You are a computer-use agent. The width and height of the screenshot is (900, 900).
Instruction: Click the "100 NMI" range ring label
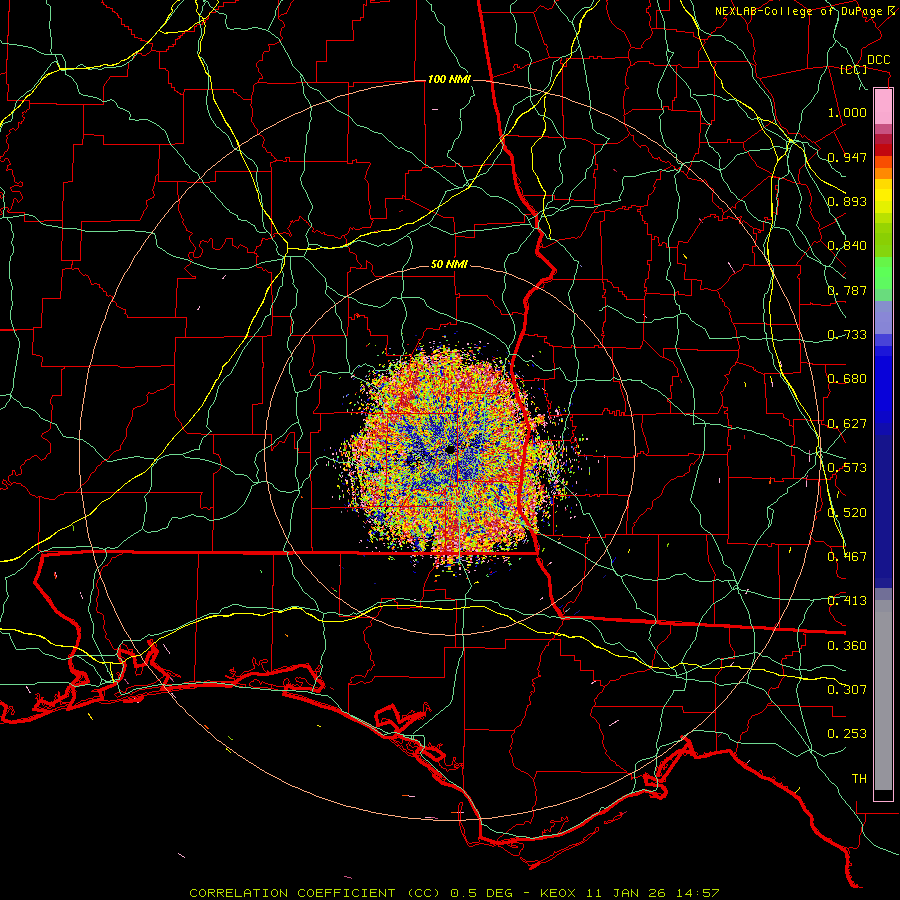(449, 79)
